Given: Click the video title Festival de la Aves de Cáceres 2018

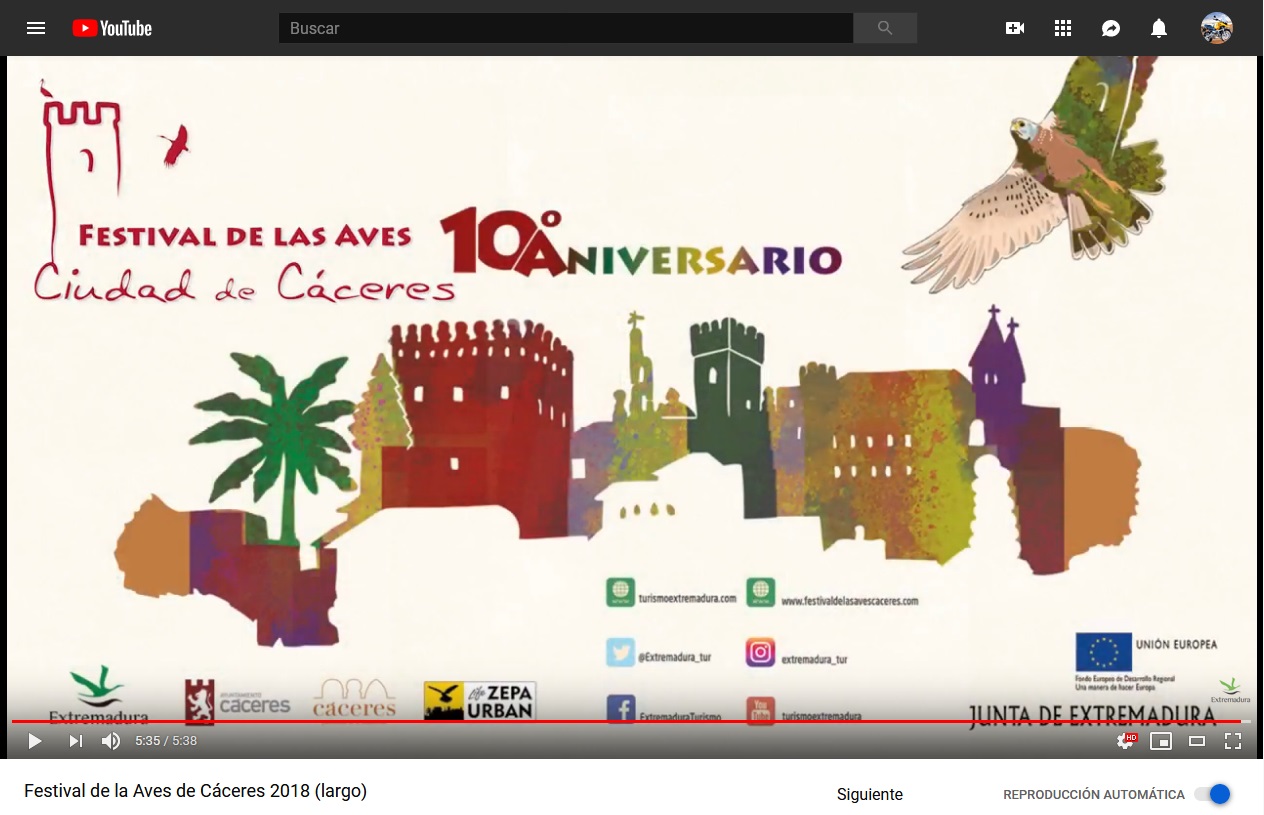Looking at the screenshot, I should [196, 791].
